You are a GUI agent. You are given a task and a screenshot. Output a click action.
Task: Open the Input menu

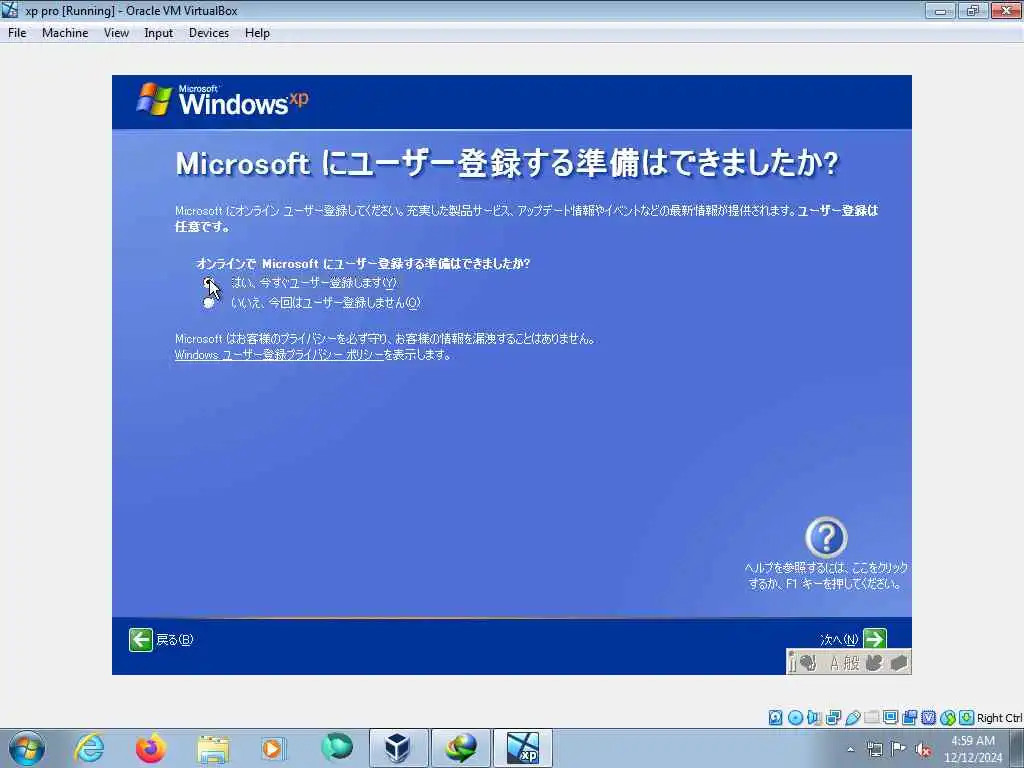pyautogui.click(x=159, y=33)
